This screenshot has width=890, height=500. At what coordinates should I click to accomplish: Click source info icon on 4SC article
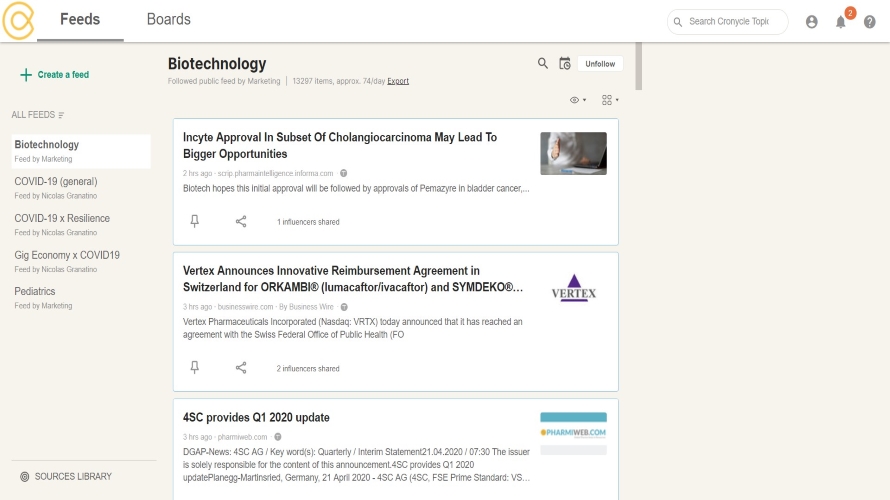click(x=278, y=437)
